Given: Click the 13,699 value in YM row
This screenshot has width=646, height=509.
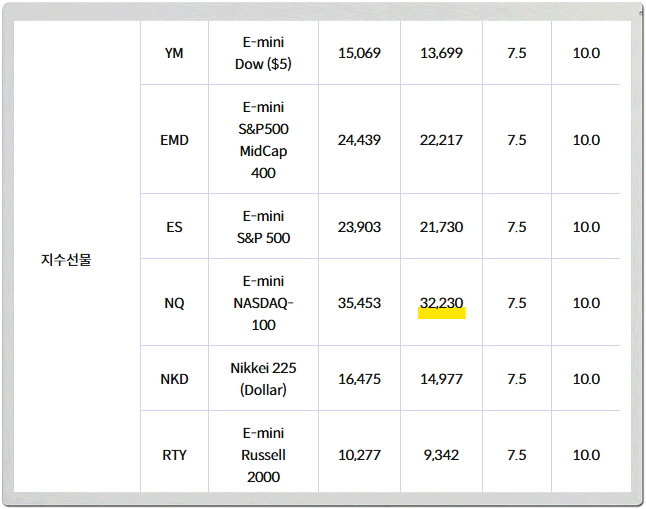Looking at the screenshot, I should tap(441, 52).
